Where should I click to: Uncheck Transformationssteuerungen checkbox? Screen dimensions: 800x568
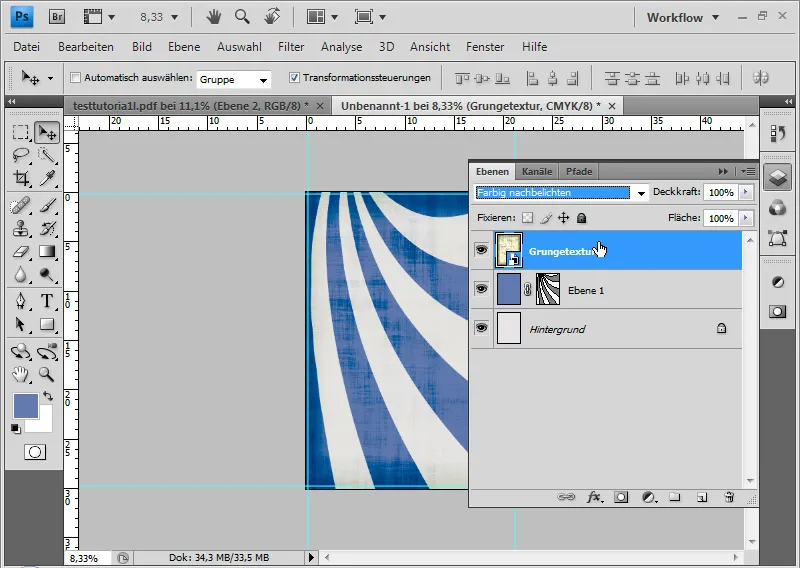(x=294, y=78)
